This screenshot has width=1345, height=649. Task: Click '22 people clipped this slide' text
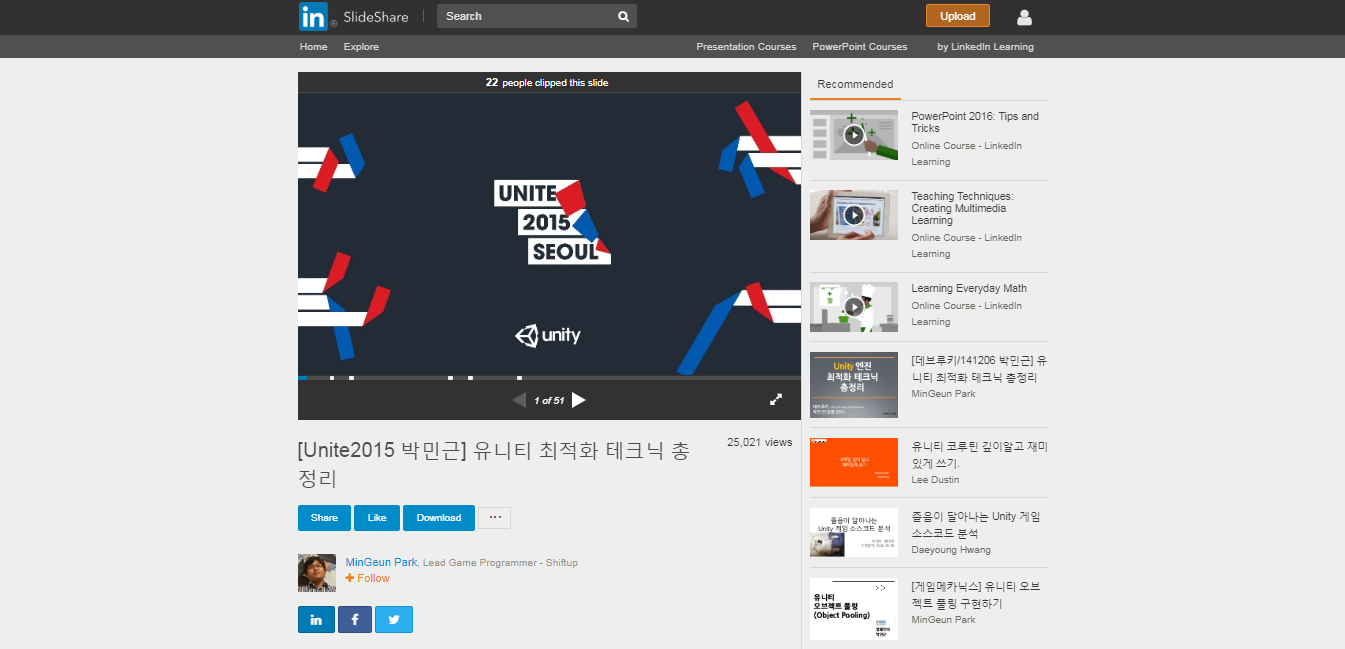547,83
